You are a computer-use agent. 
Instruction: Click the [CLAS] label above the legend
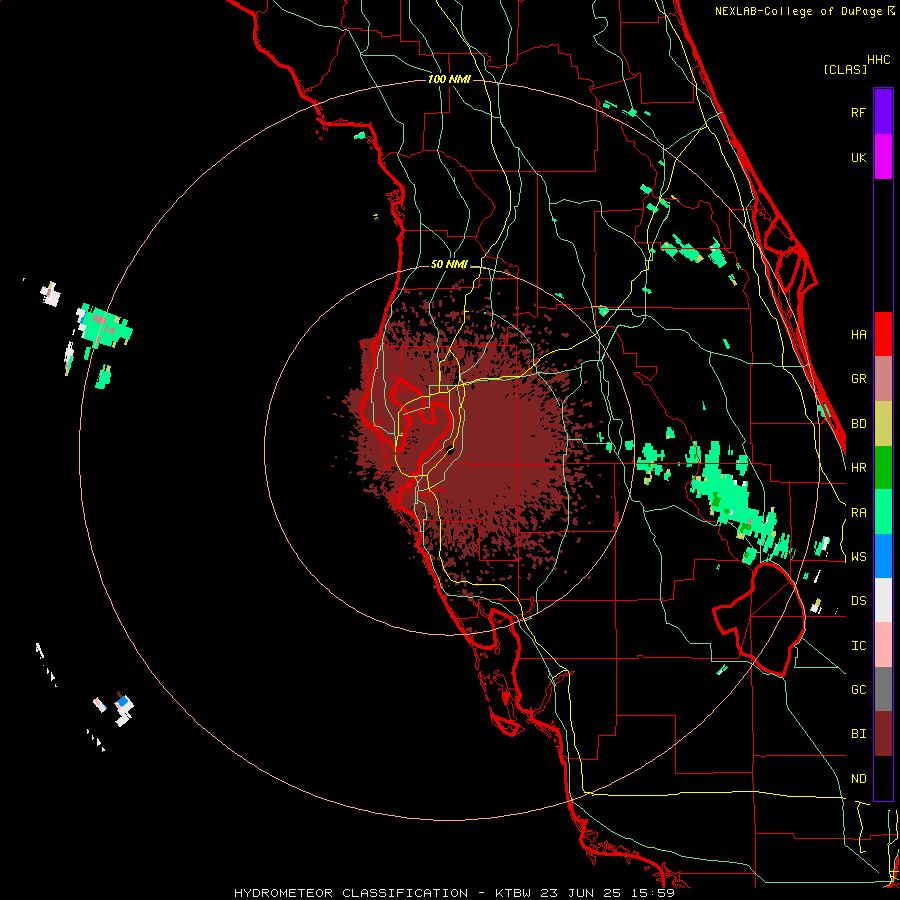click(x=844, y=70)
